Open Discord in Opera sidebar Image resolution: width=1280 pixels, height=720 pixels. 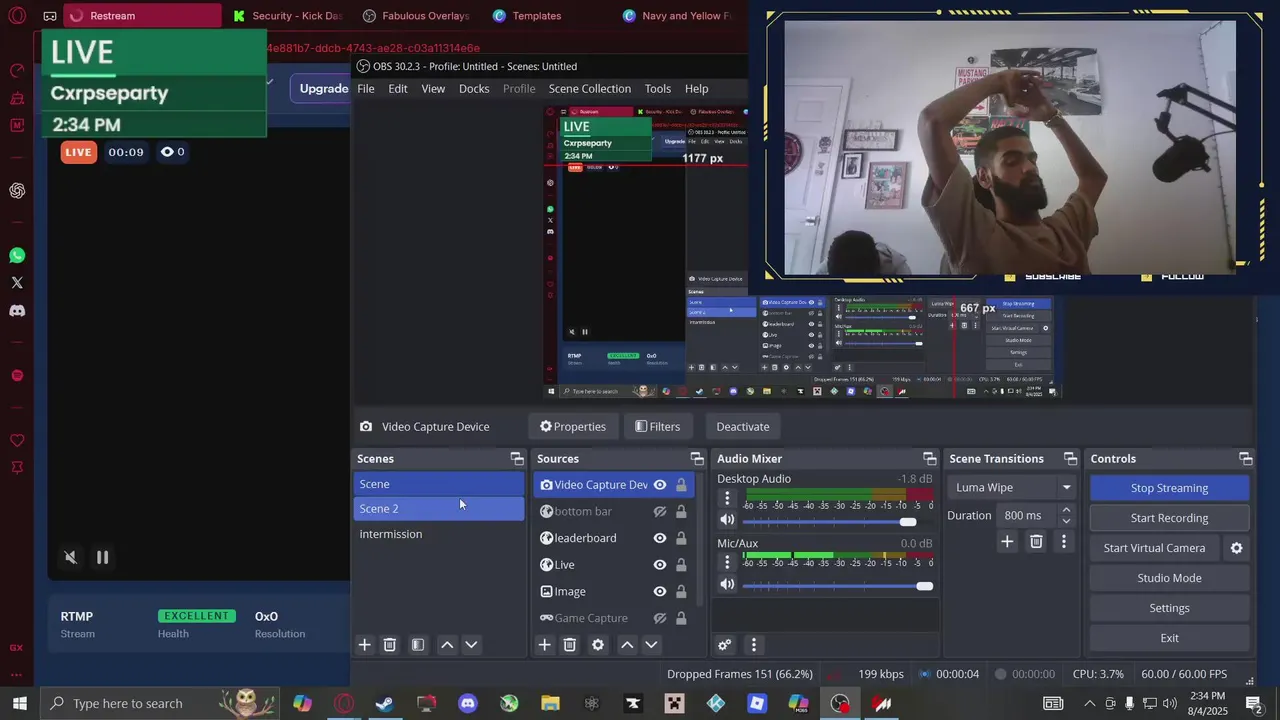coord(17,311)
